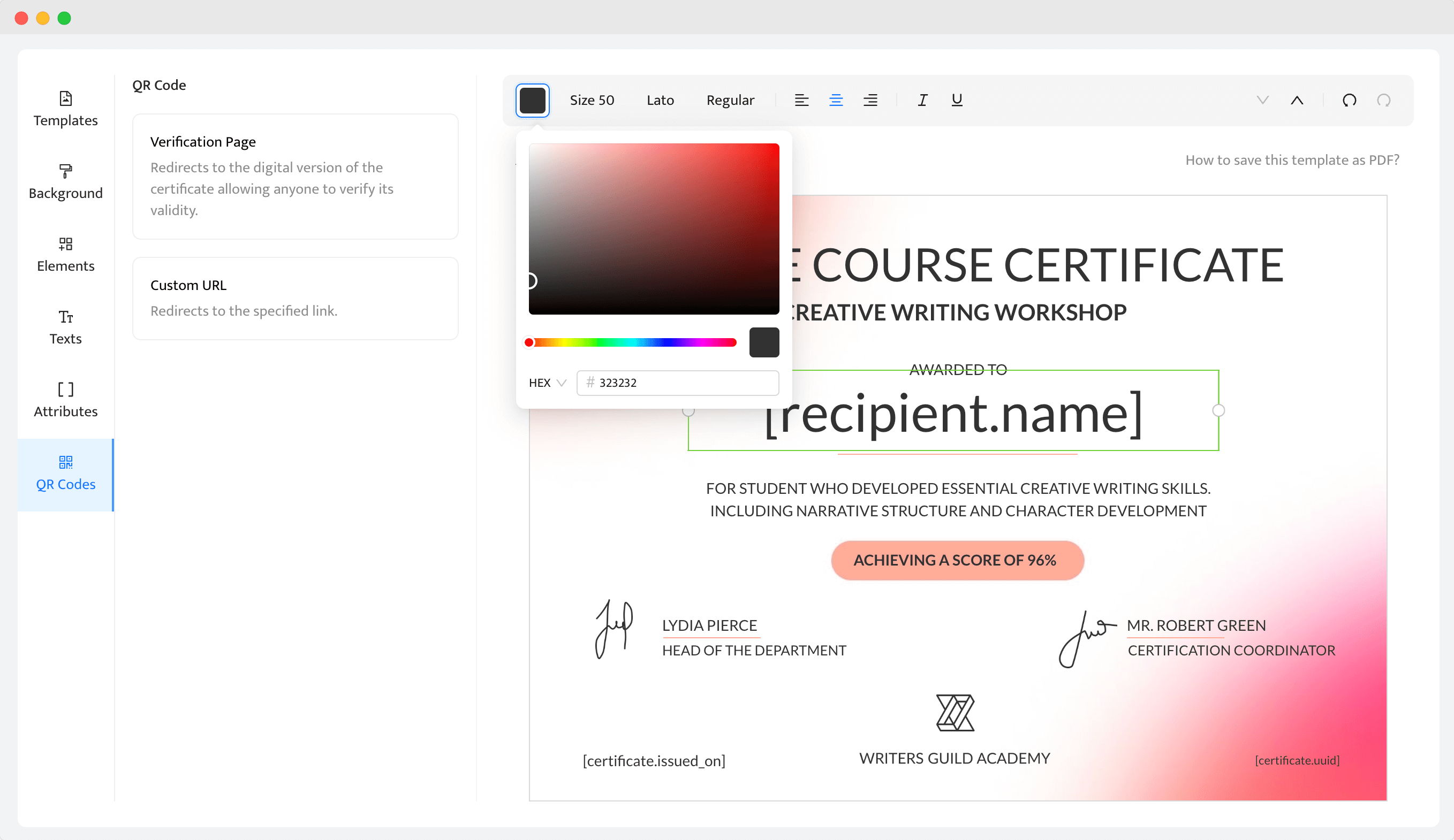Viewport: 1454px width, 840px height.
Task: Select the CERTIFICATION COORDINATOR text
Action: (x=1231, y=650)
